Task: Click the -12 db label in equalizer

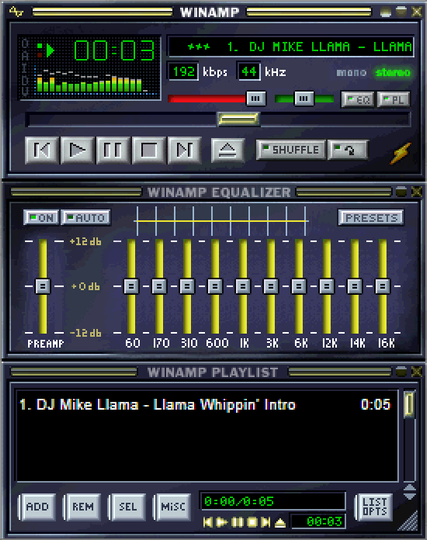Action: tap(85, 333)
